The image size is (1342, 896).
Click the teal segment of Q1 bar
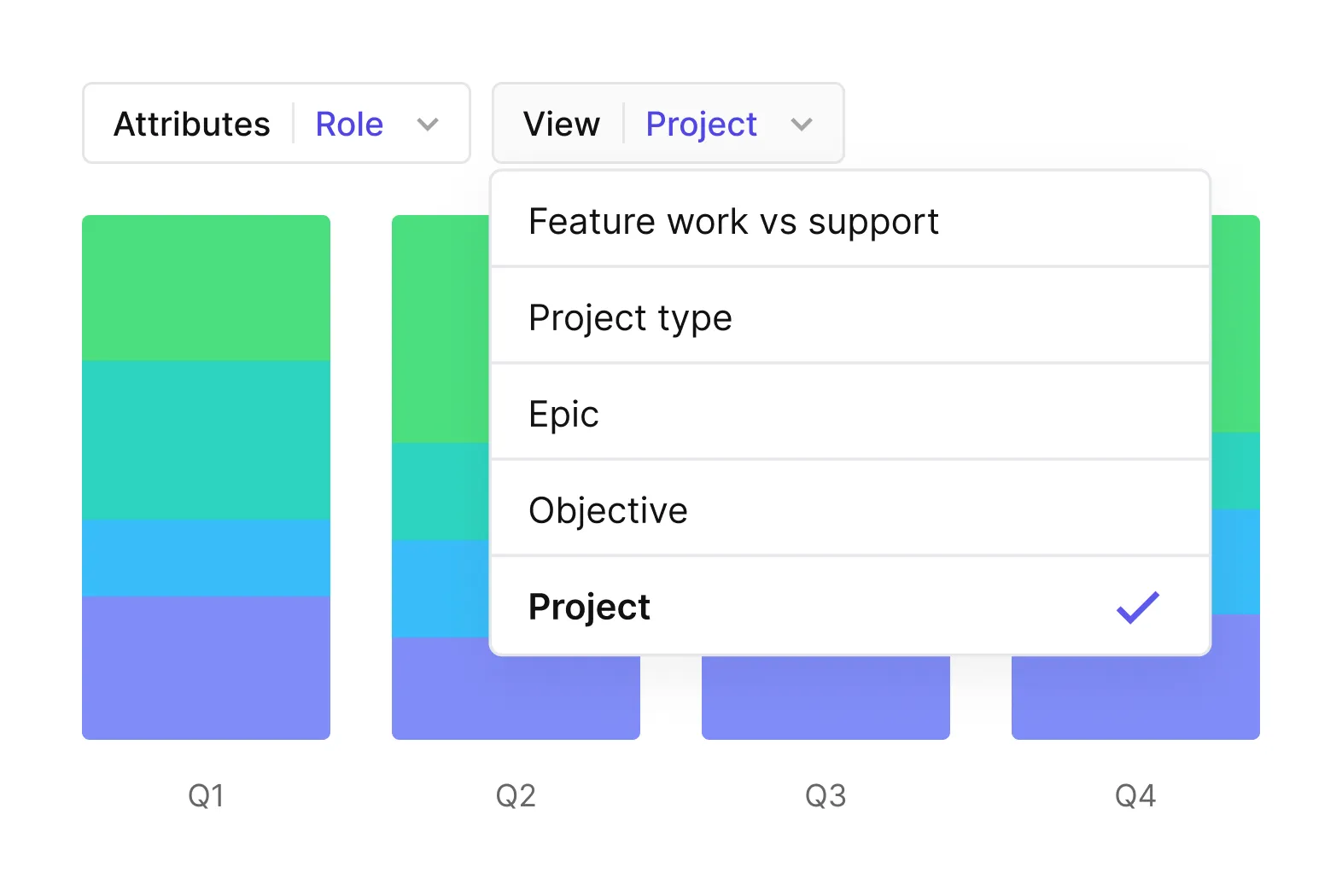[206, 439]
